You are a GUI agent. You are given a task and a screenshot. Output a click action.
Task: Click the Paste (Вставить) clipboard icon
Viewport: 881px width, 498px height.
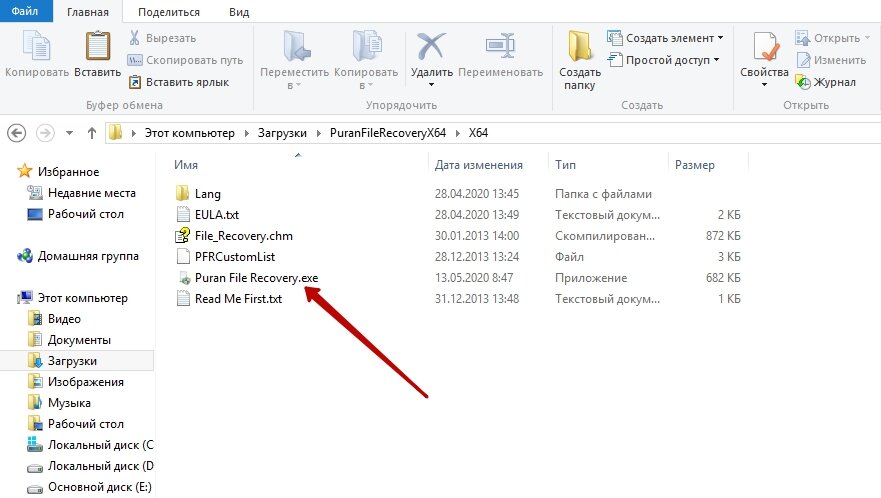[97, 46]
